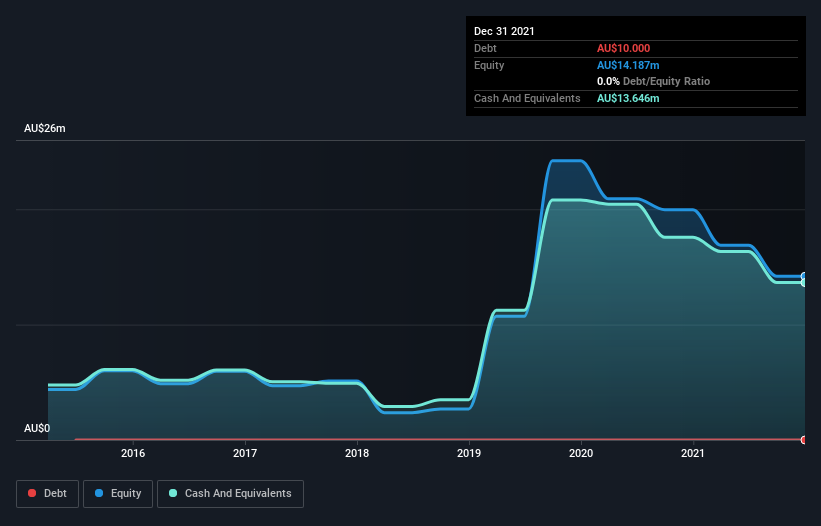
Task: Toggle the Equity series legend button
Action: click(118, 494)
